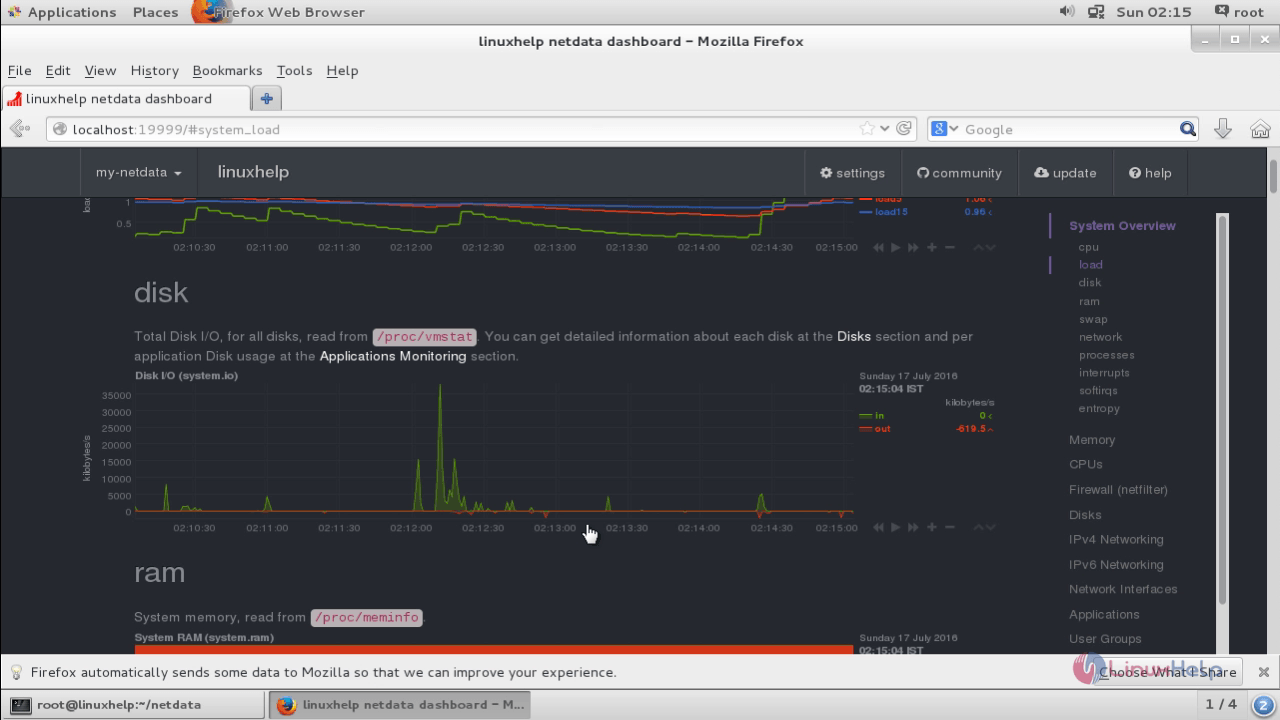
Task: Open a new Firefox tab
Action: click(266, 99)
